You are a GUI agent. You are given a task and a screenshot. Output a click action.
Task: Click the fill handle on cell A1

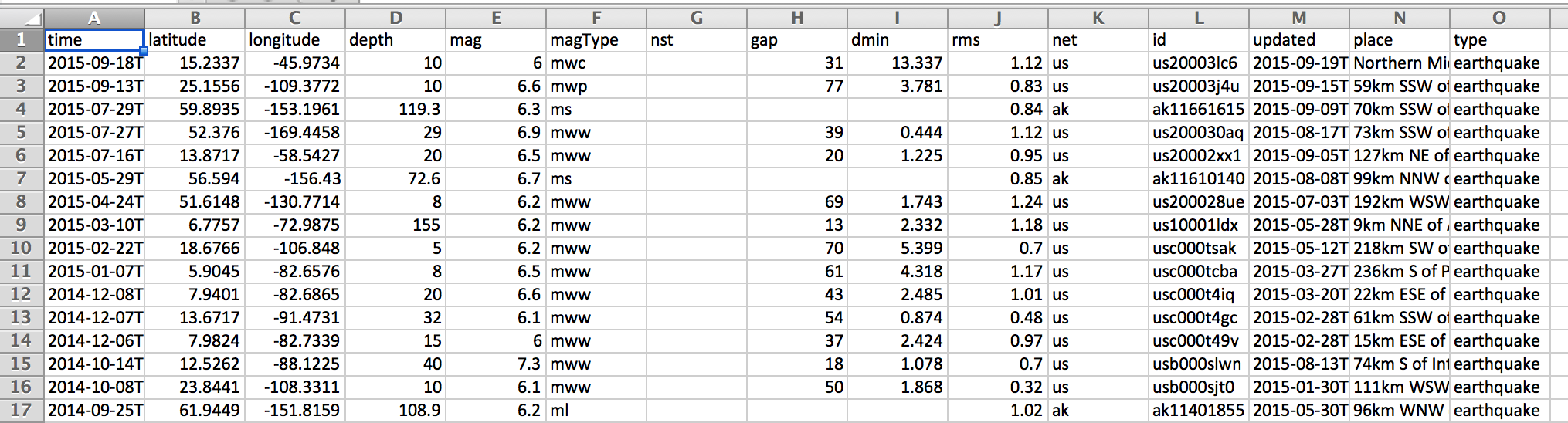coord(144,51)
